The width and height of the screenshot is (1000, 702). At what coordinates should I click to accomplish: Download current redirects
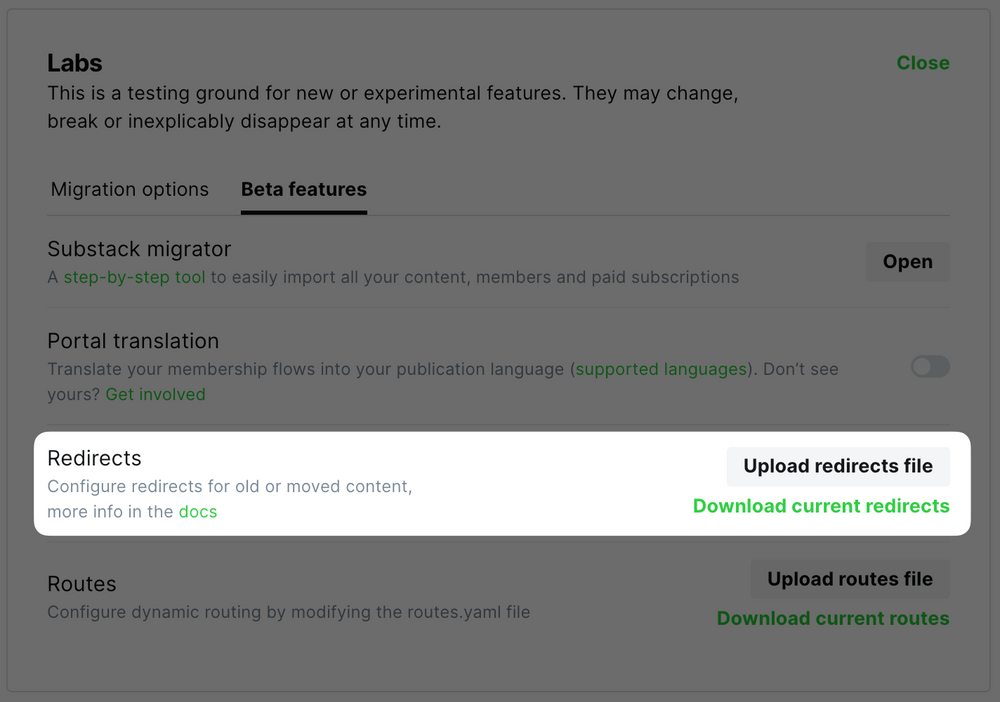pyautogui.click(x=820, y=506)
